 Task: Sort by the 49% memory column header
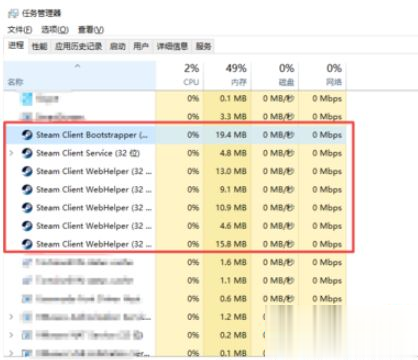[x=227, y=76]
